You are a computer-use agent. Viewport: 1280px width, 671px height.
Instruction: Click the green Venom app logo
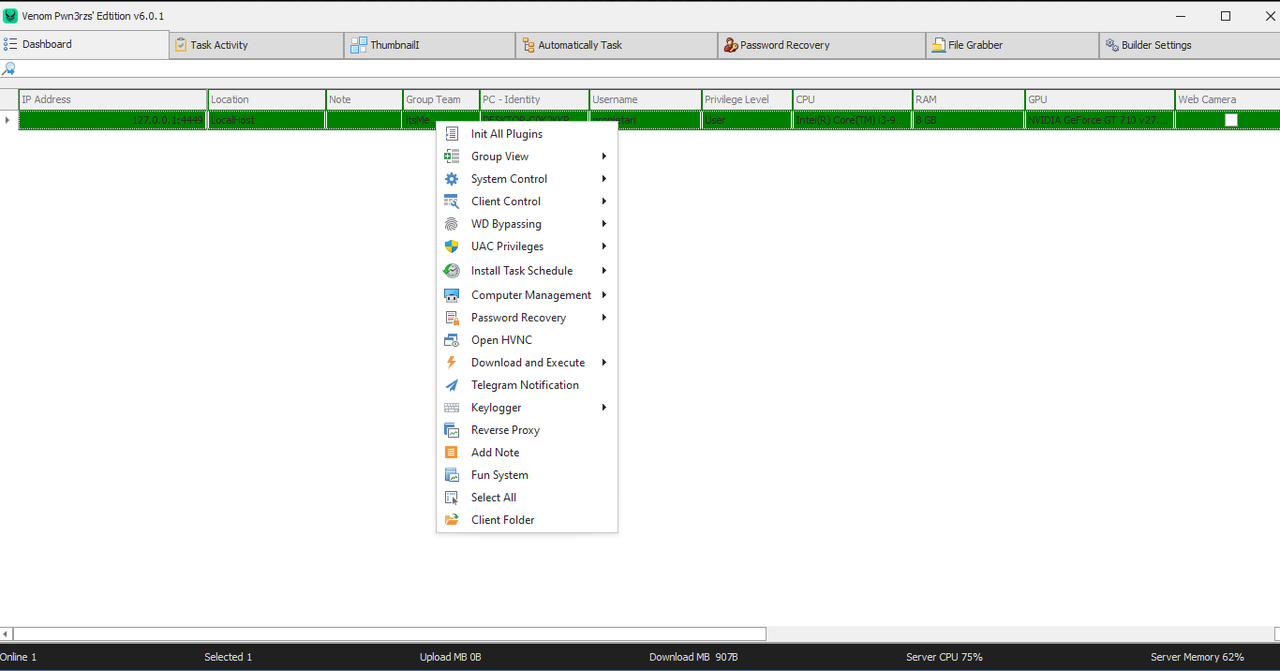pos(11,16)
